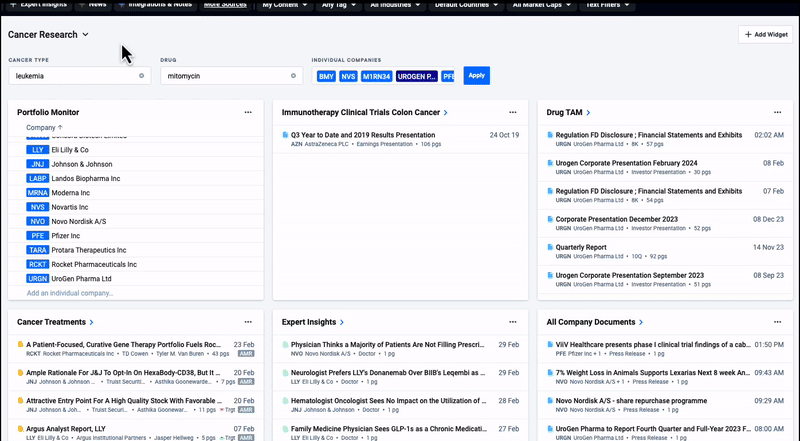Open the Text Filters dropdown

click(x=607, y=5)
